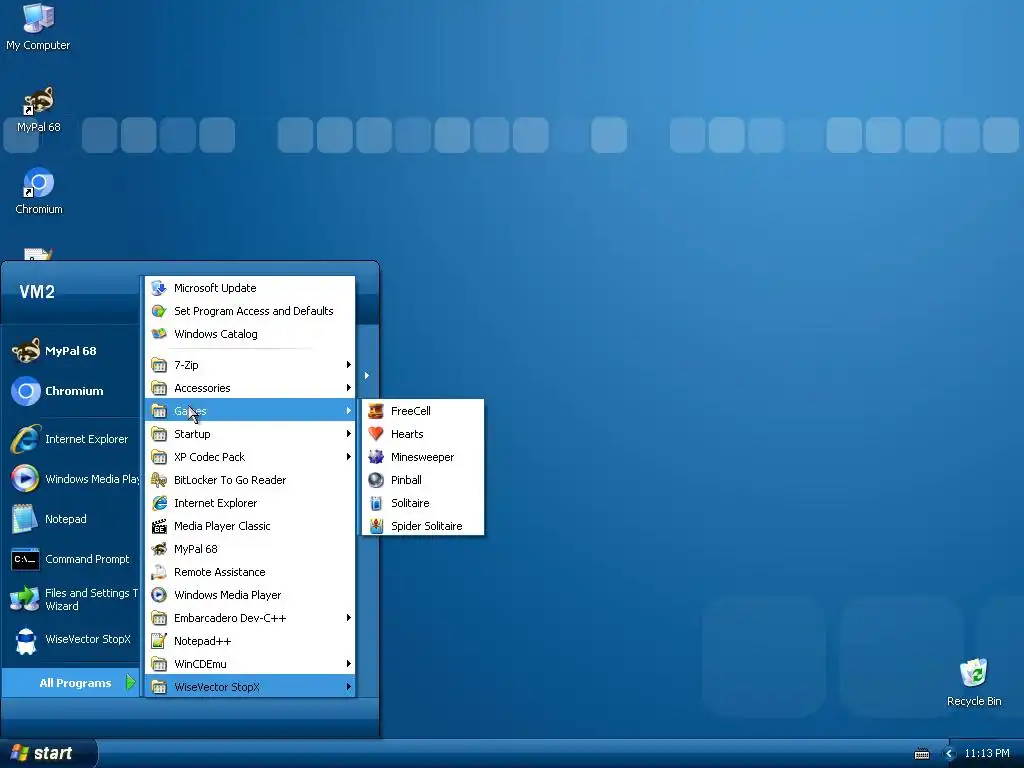This screenshot has height=768, width=1024.
Task: Click the WiseVector StopX ghost icon
Action: [x=25, y=640]
